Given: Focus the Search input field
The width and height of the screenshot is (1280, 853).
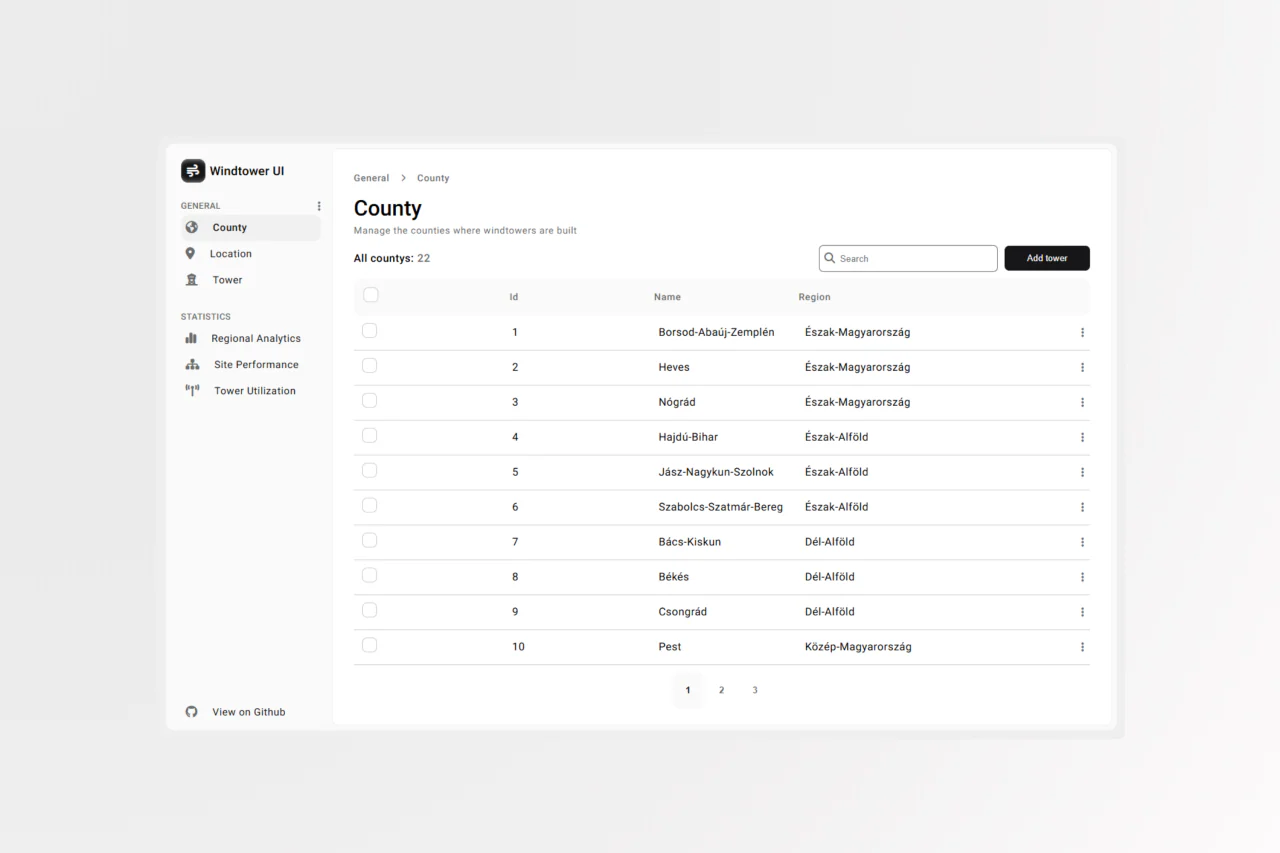Looking at the screenshot, I should coord(908,258).
